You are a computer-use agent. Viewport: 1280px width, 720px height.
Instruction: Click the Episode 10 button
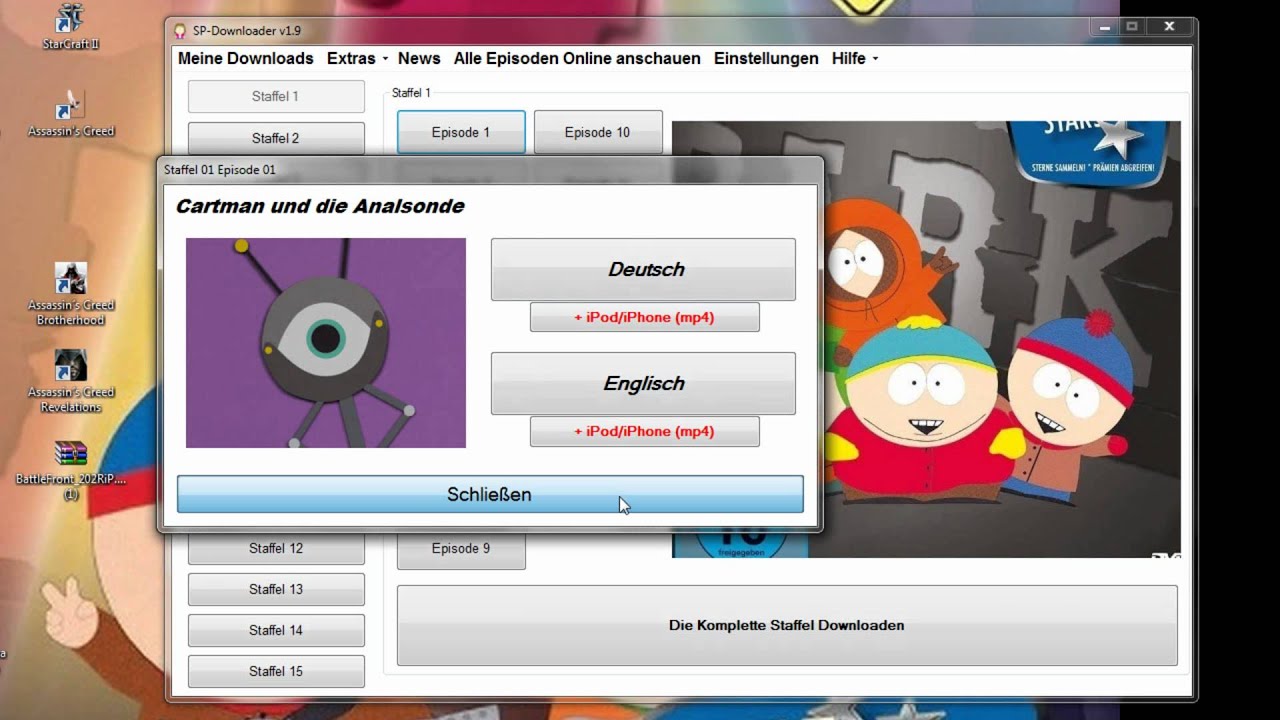click(x=598, y=132)
